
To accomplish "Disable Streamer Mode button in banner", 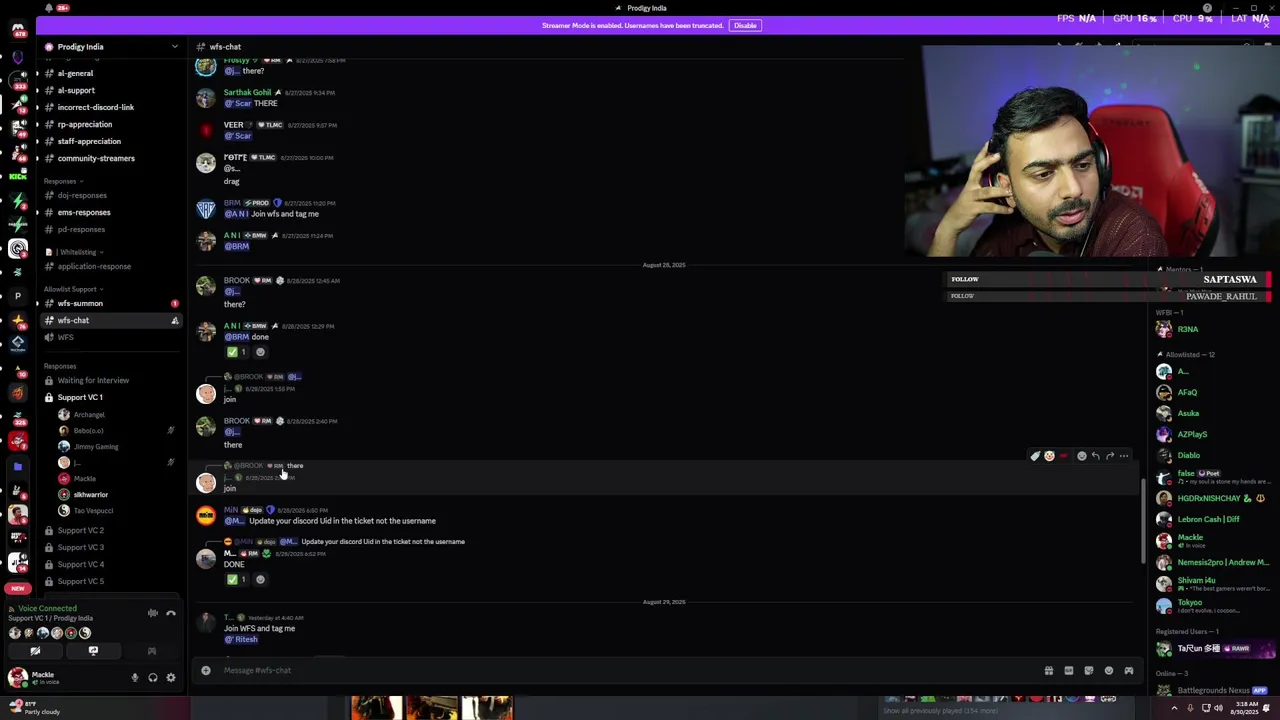I will coord(745,25).
